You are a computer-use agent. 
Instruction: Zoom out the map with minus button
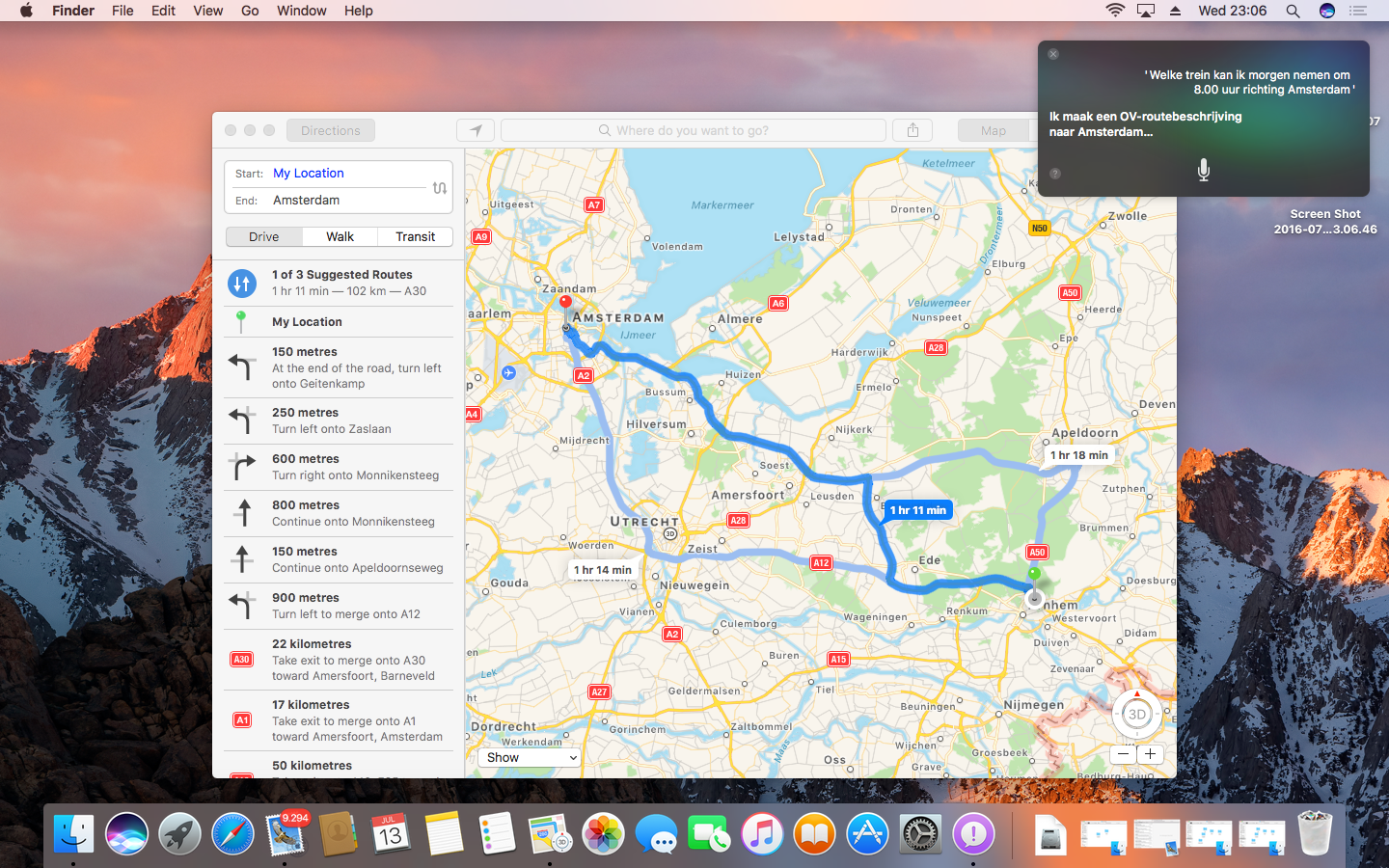coord(1124,754)
